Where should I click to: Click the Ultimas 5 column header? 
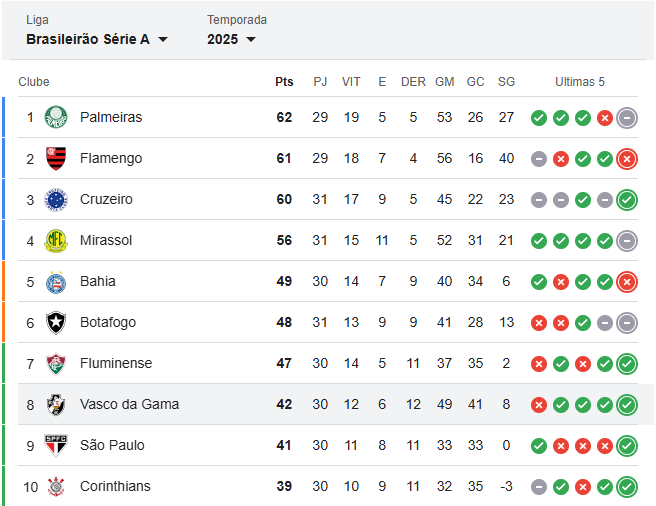tap(580, 82)
